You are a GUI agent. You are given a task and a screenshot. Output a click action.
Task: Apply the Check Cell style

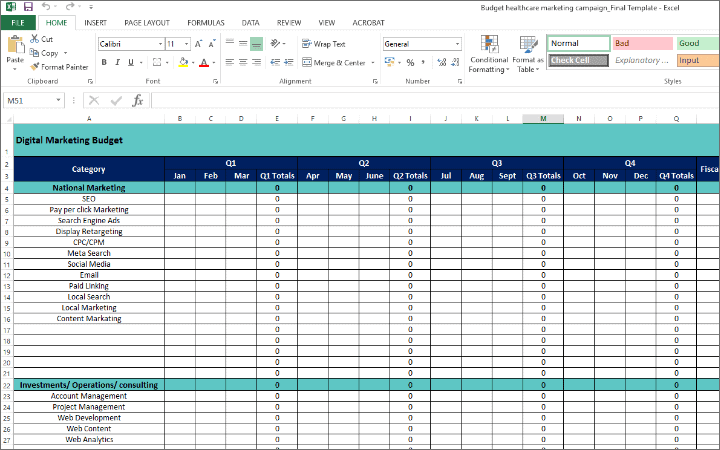(x=578, y=61)
